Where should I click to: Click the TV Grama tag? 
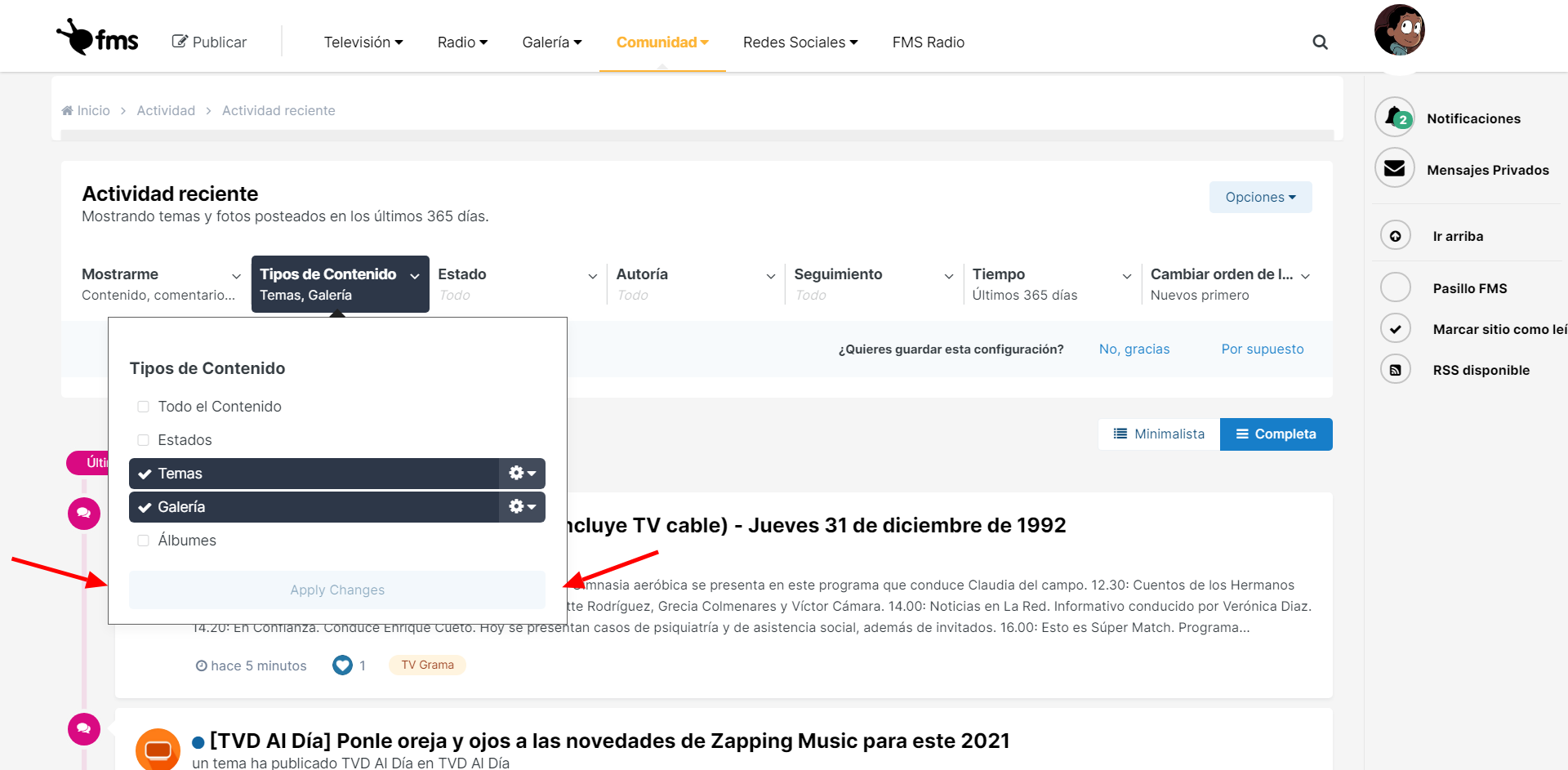(427, 665)
